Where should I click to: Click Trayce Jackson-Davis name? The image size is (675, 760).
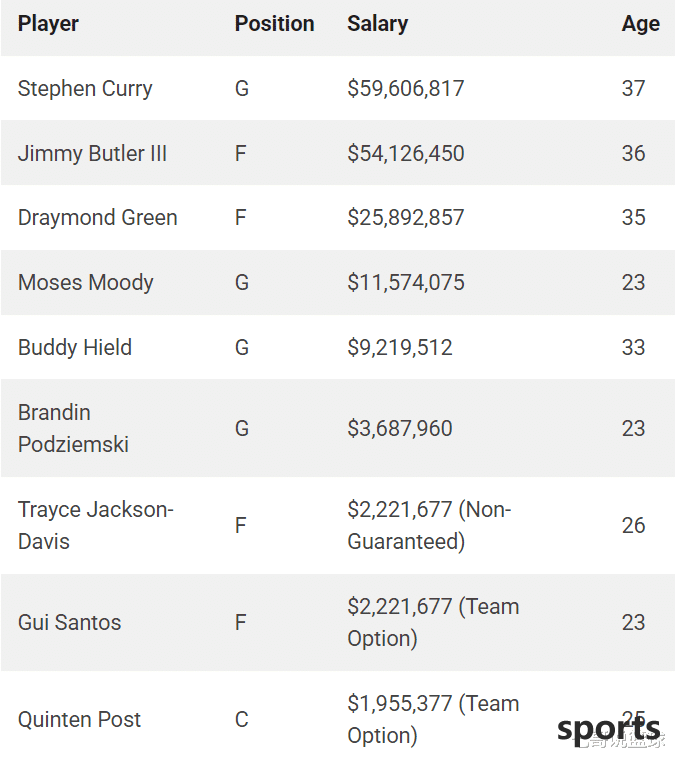95,525
